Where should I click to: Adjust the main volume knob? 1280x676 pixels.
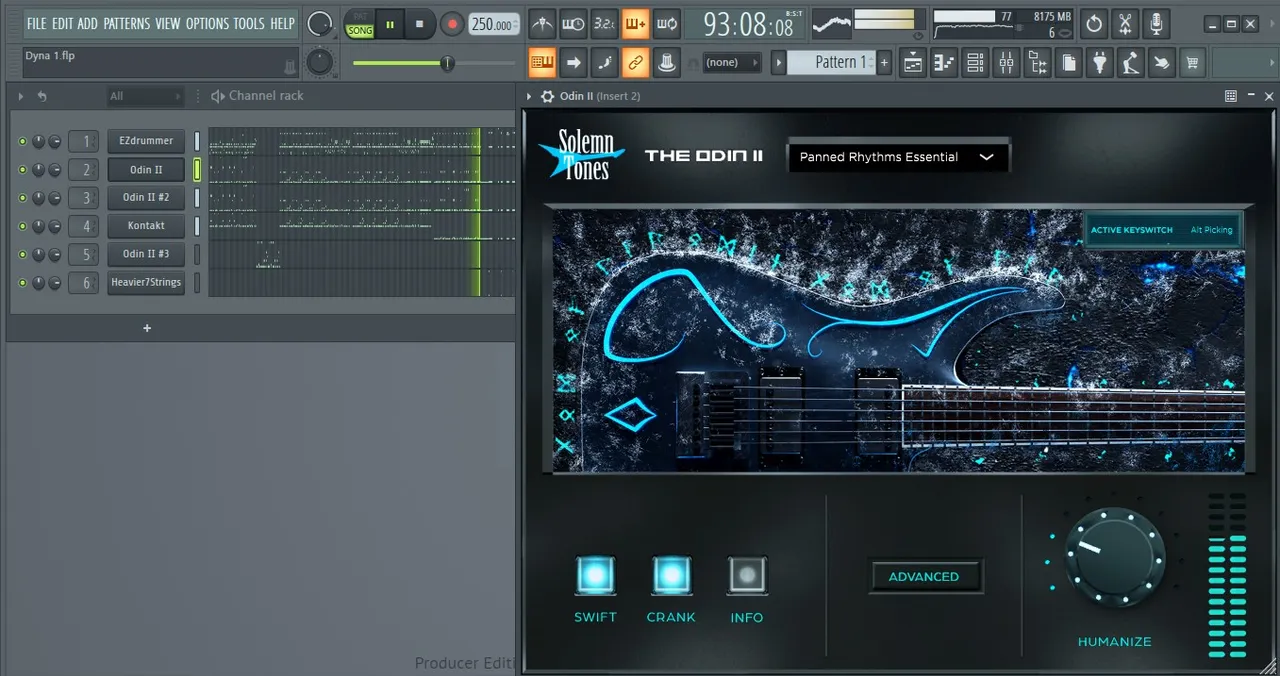tap(320, 23)
